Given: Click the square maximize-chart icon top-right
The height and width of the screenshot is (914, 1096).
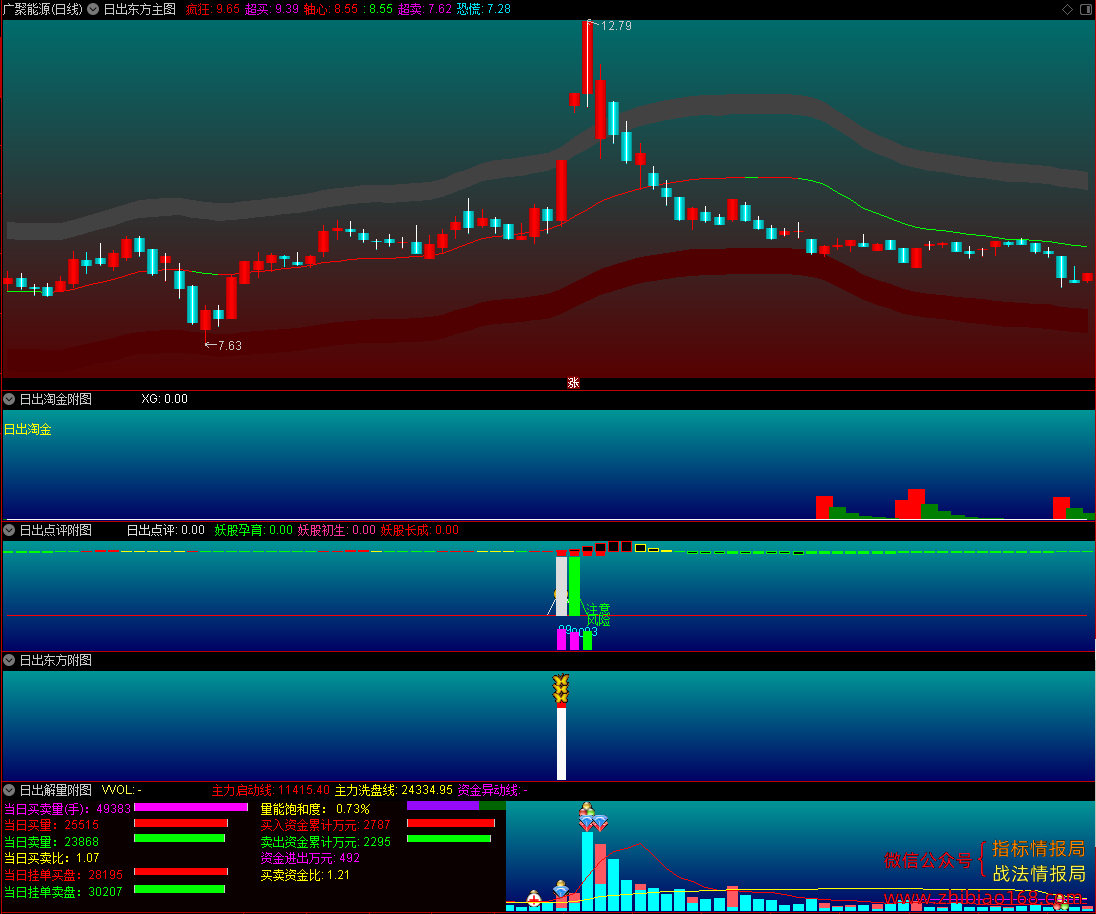Looking at the screenshot, I should coord(1086,9).
